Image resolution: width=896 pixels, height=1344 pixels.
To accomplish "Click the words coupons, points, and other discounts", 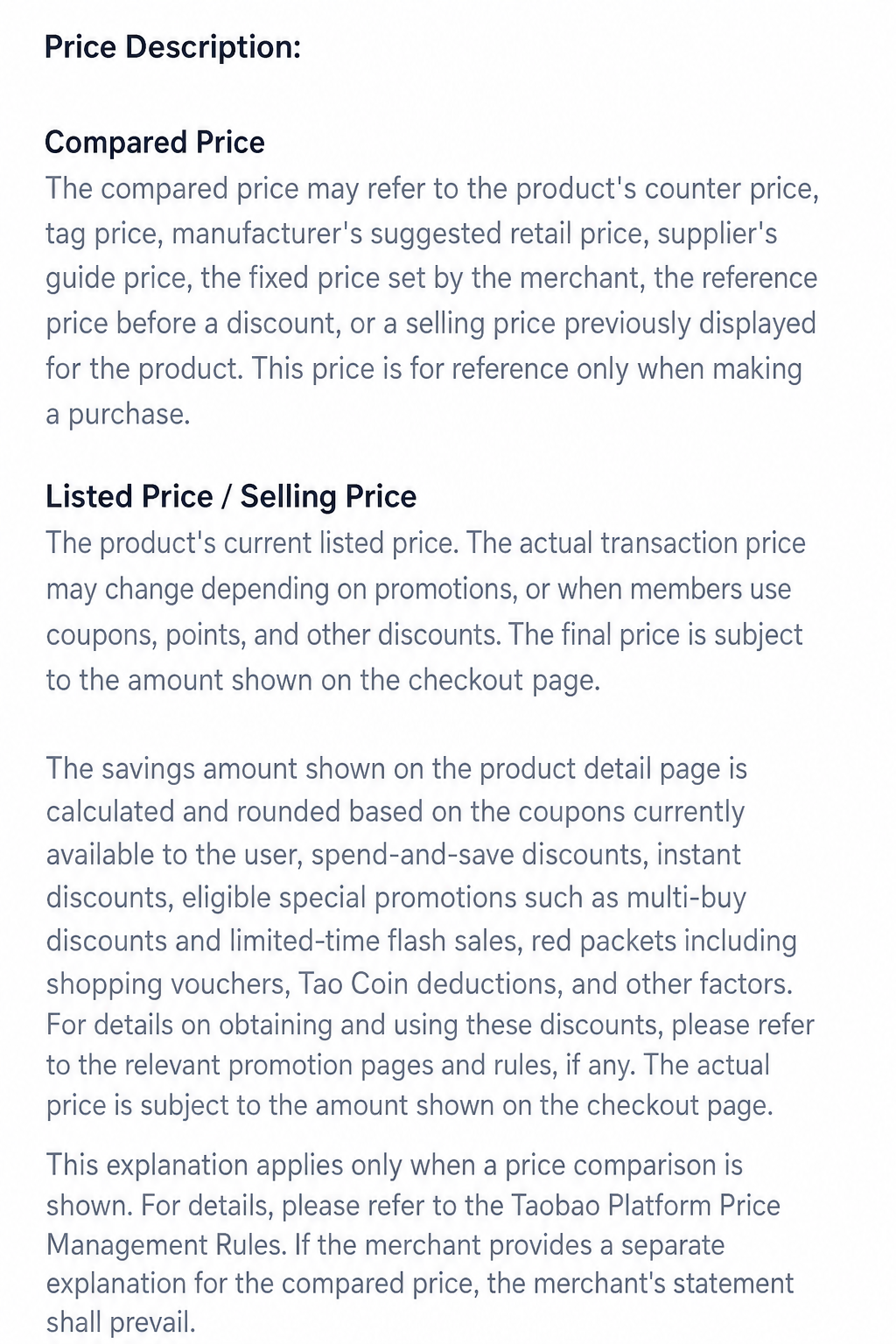I will point(273,634).
